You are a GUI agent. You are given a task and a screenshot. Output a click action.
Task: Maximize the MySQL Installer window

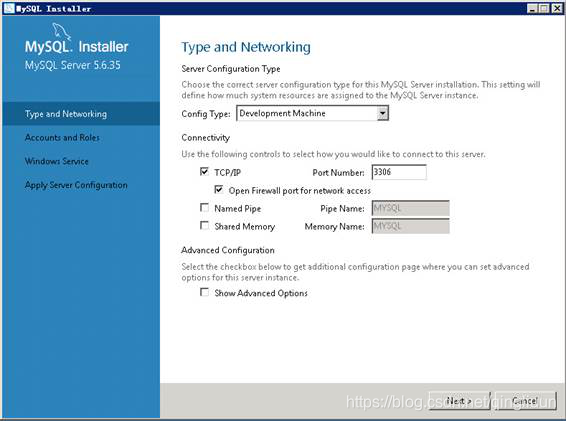544,8
